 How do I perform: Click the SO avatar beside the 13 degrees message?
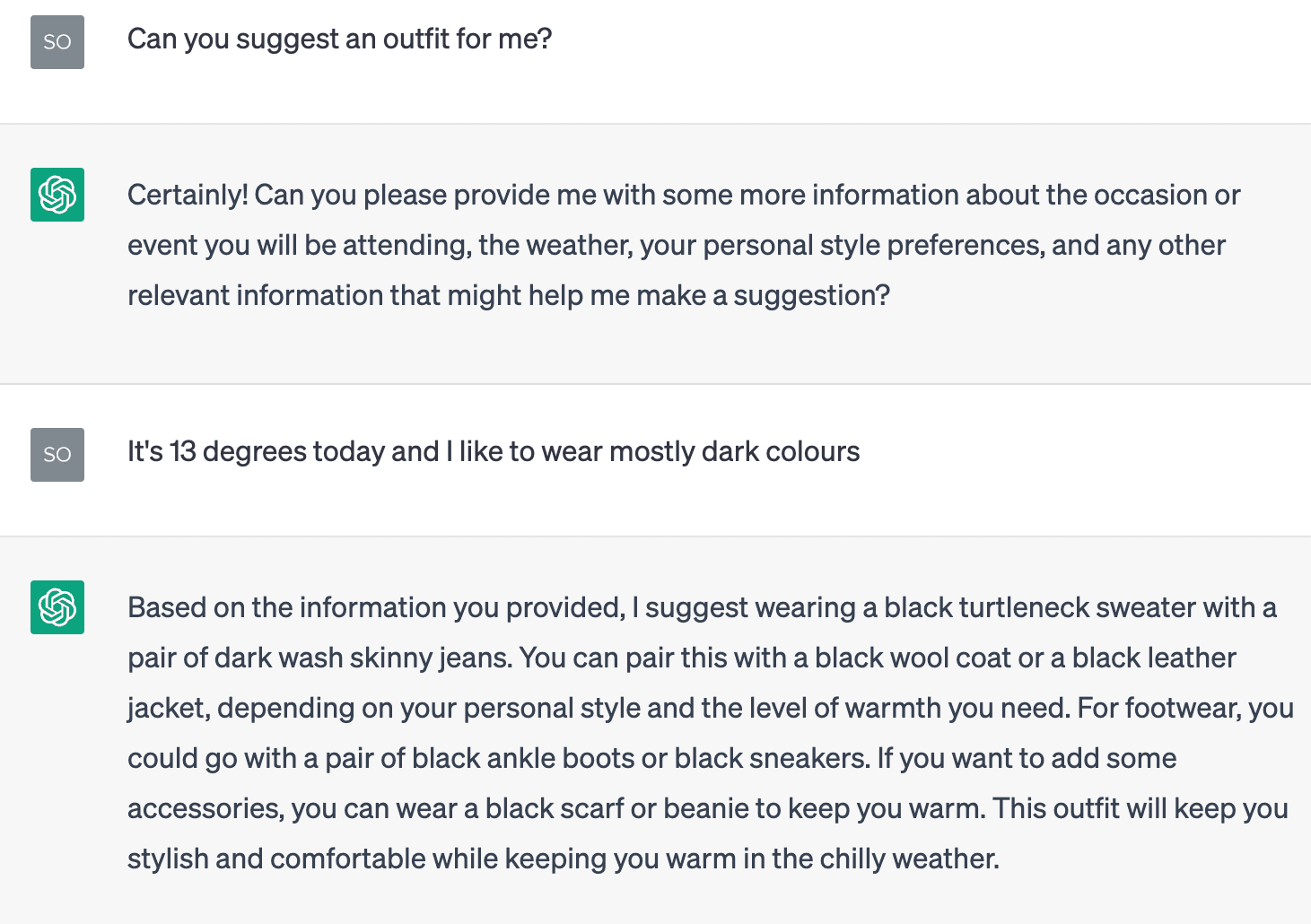click(57, 455)
